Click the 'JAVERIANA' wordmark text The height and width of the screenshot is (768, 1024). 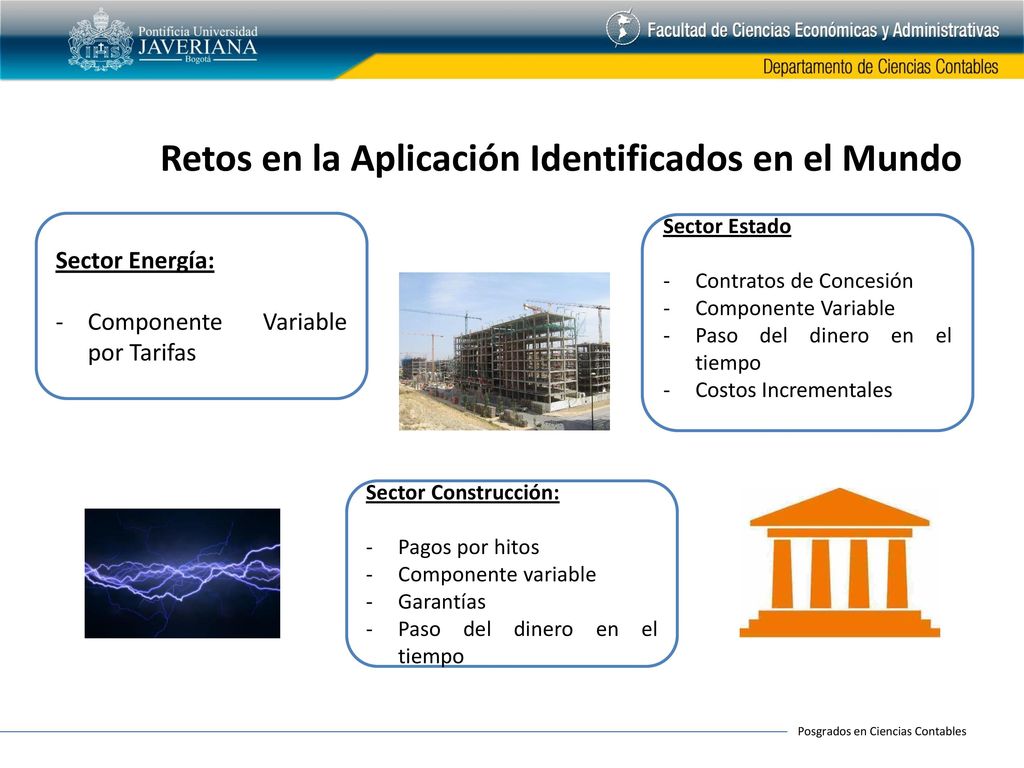(198, 47)
